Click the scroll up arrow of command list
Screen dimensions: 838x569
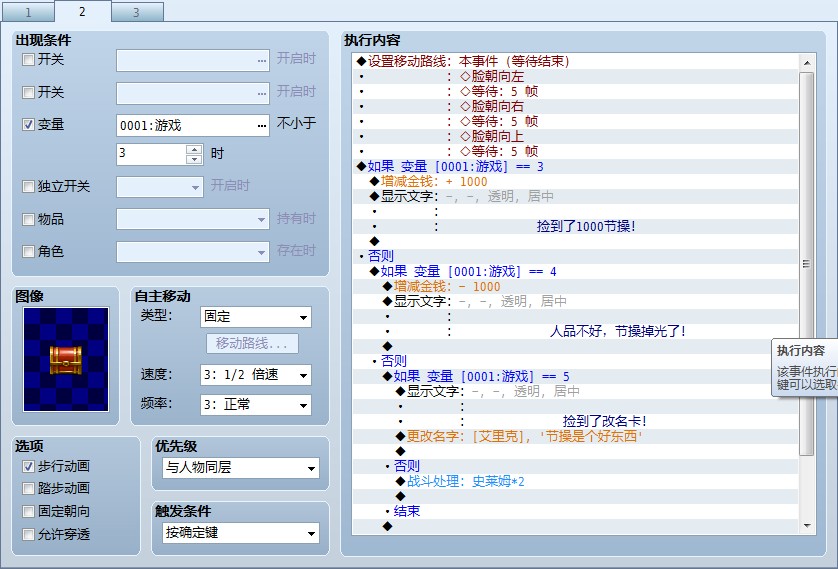(x=806, y=63)
